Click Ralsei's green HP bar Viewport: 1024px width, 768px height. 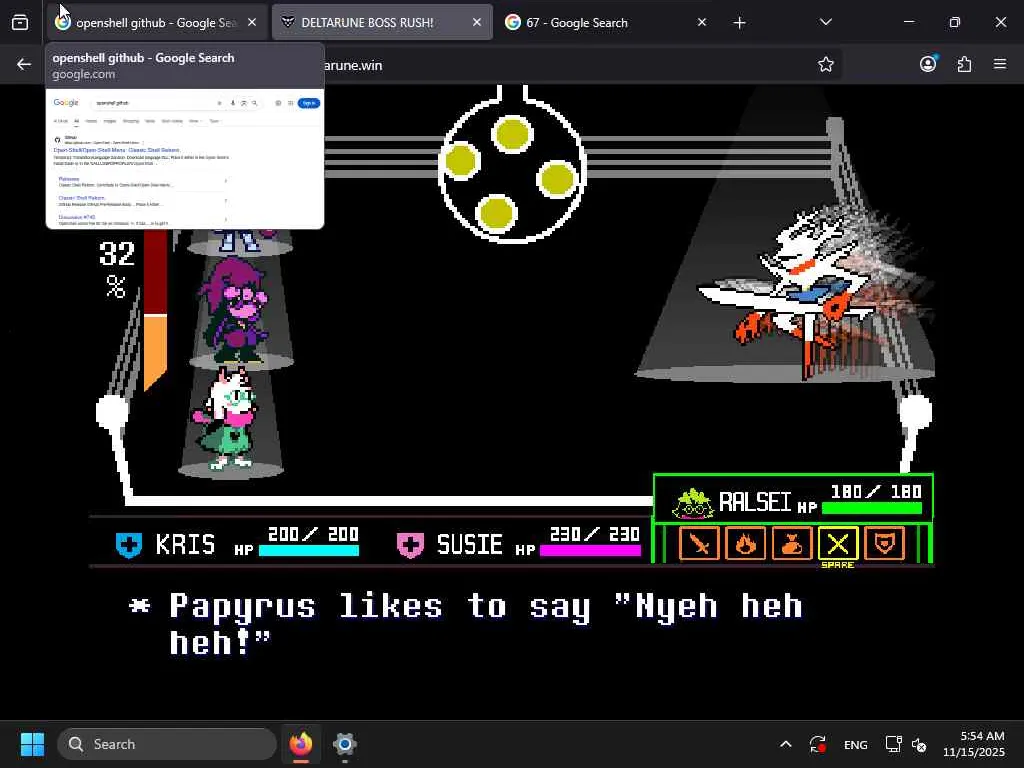[872, 508]
